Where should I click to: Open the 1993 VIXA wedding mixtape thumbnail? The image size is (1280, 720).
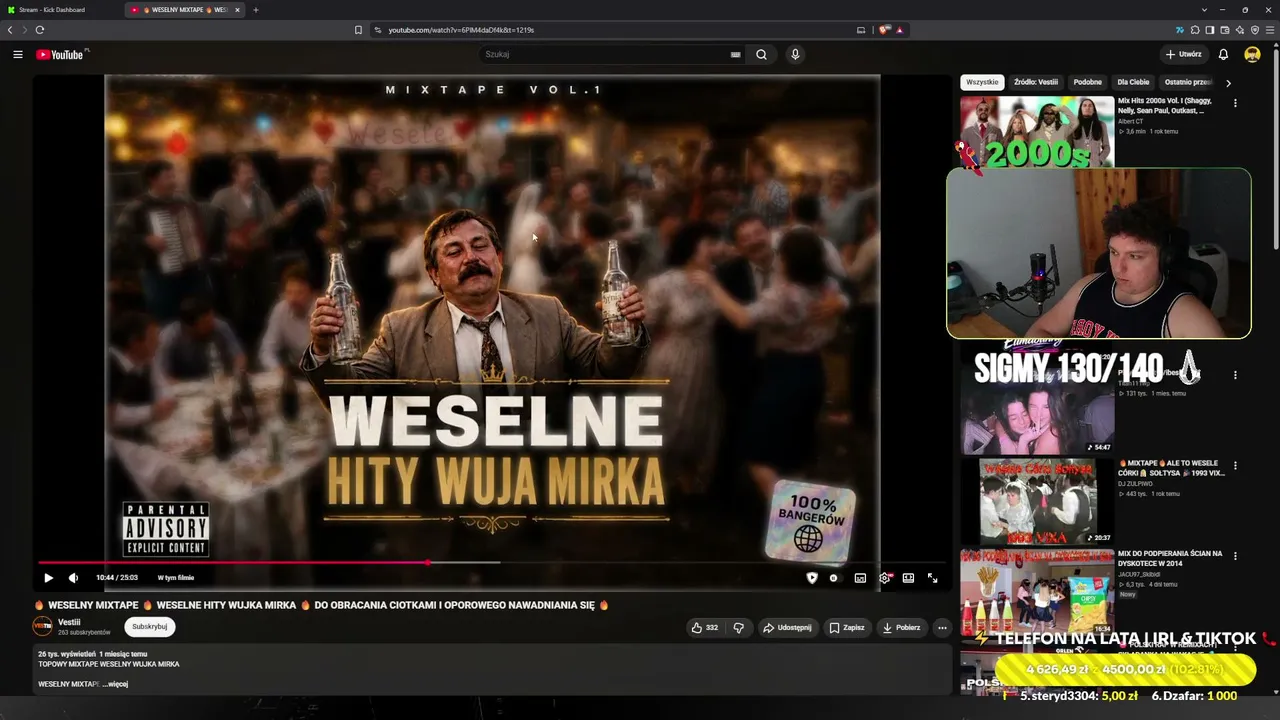(1038, 501)
